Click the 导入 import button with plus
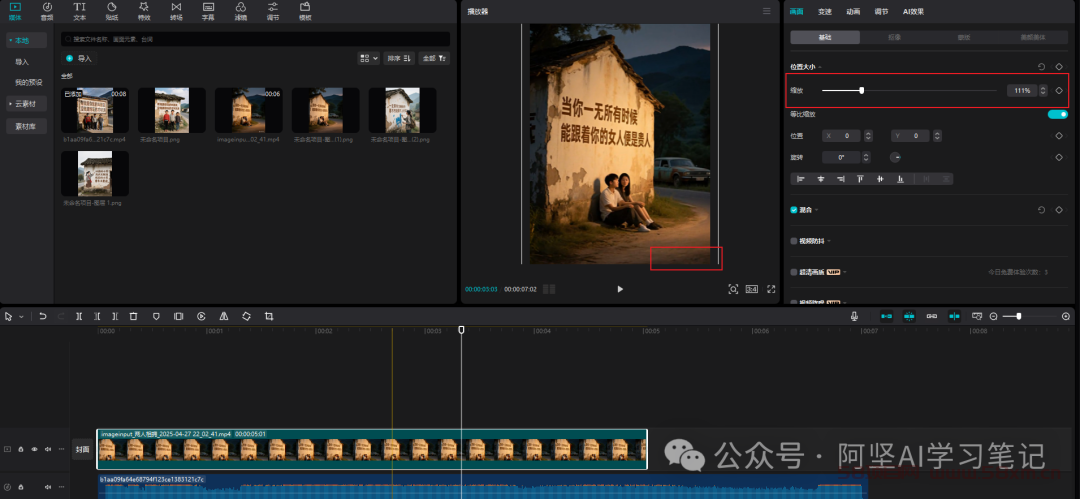Viewport: 1080px width, 499px height. click(78, 58)
